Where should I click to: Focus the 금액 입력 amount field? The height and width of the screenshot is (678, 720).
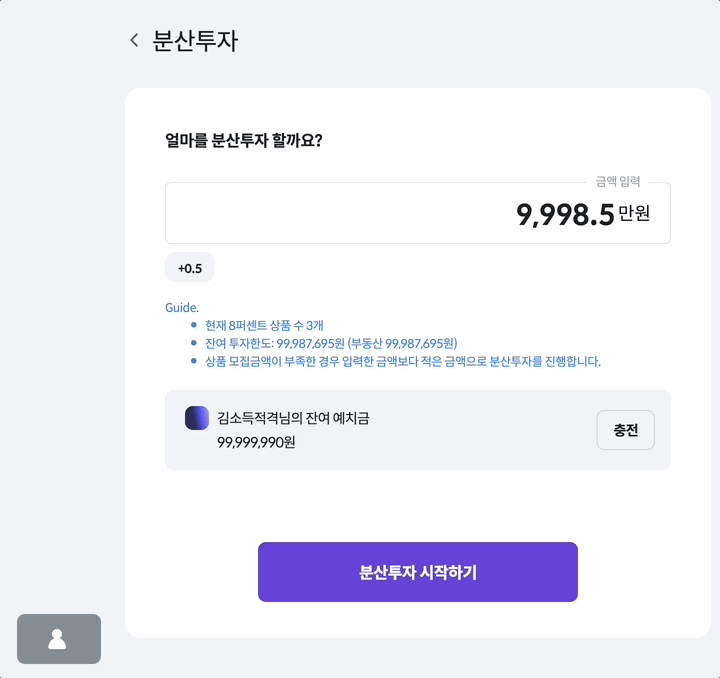(417, 213)
